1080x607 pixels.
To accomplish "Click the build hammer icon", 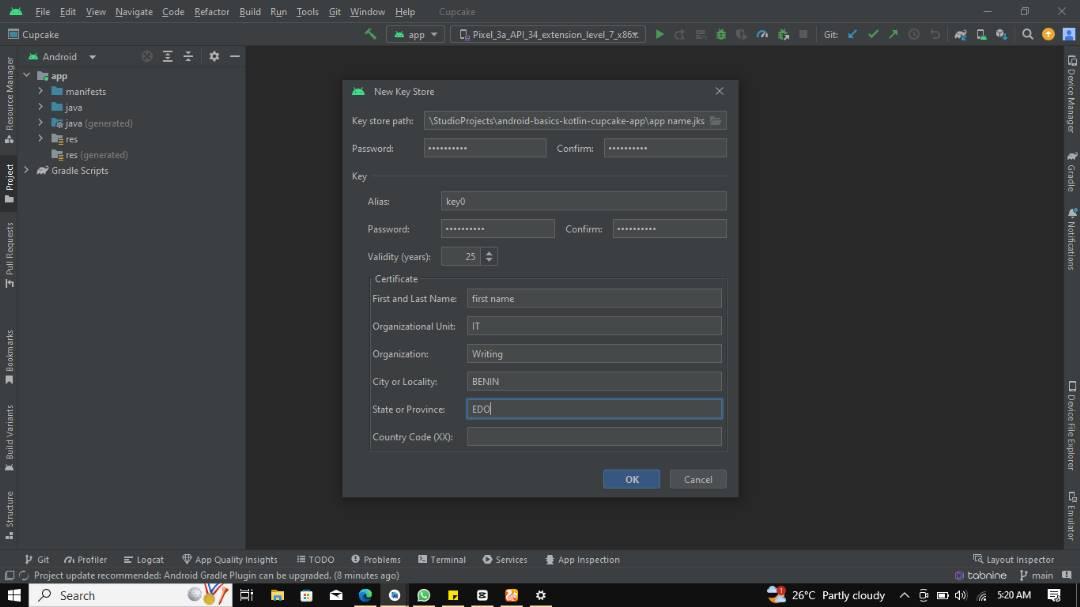I will (370, 34).
